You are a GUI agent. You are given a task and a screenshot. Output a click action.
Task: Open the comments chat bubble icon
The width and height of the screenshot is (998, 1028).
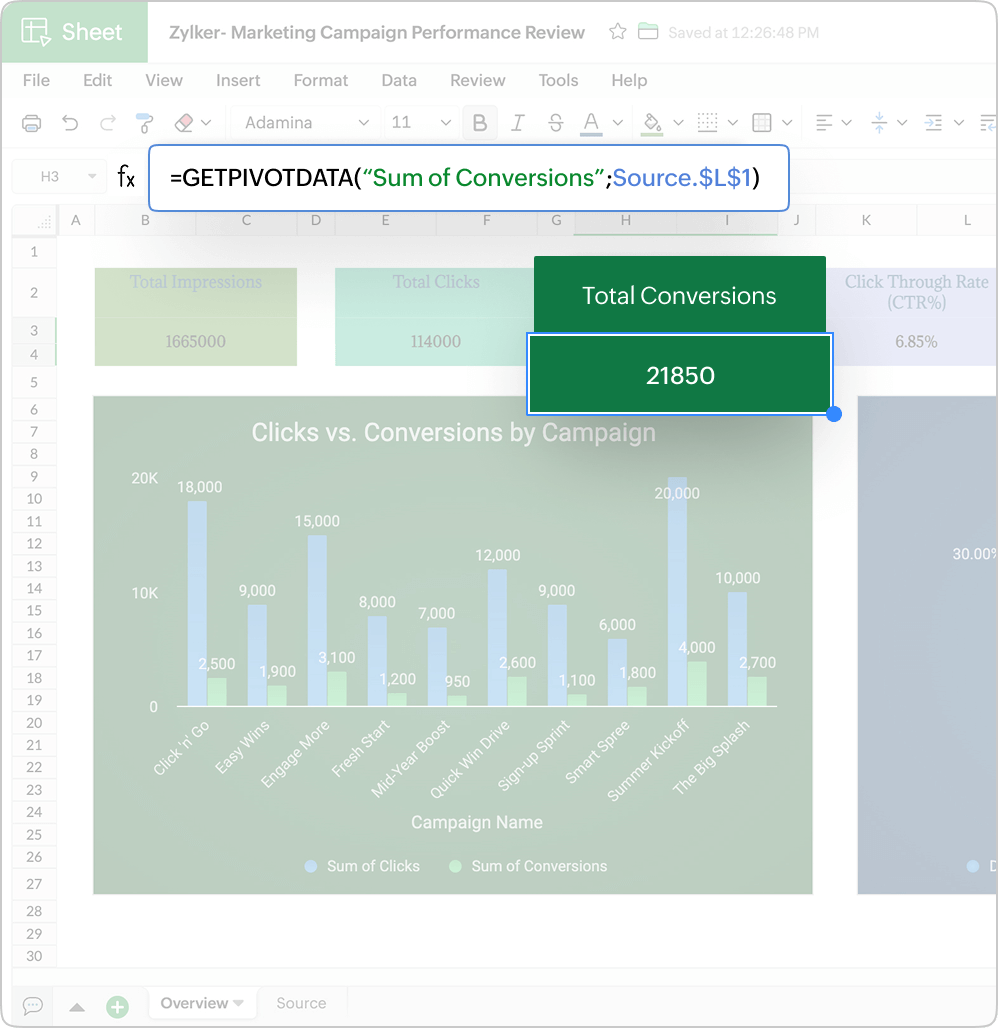(x=32, y=1005)
